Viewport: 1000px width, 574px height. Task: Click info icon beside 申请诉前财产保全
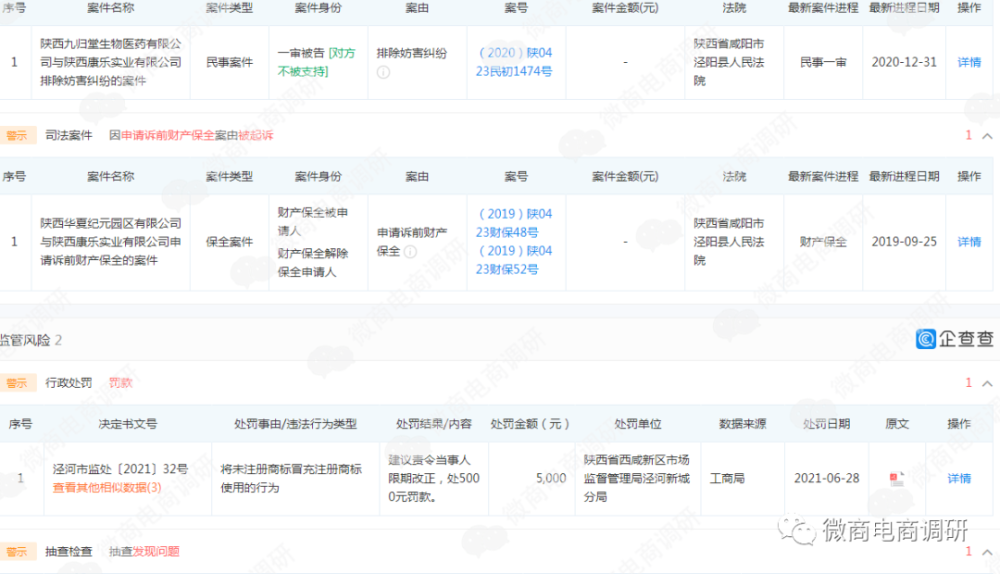(x=410, y=251)
